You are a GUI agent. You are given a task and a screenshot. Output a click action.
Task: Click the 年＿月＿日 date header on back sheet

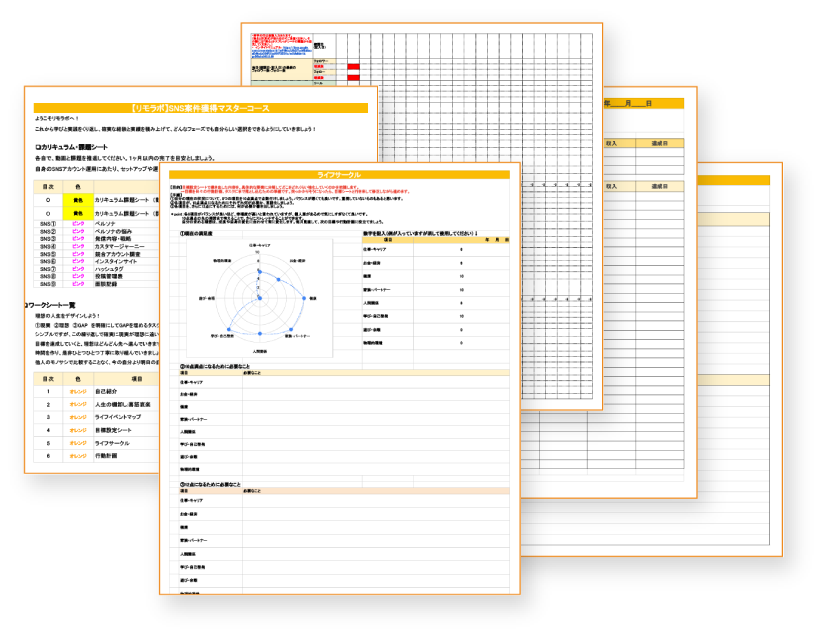click(x=628, y=104)
